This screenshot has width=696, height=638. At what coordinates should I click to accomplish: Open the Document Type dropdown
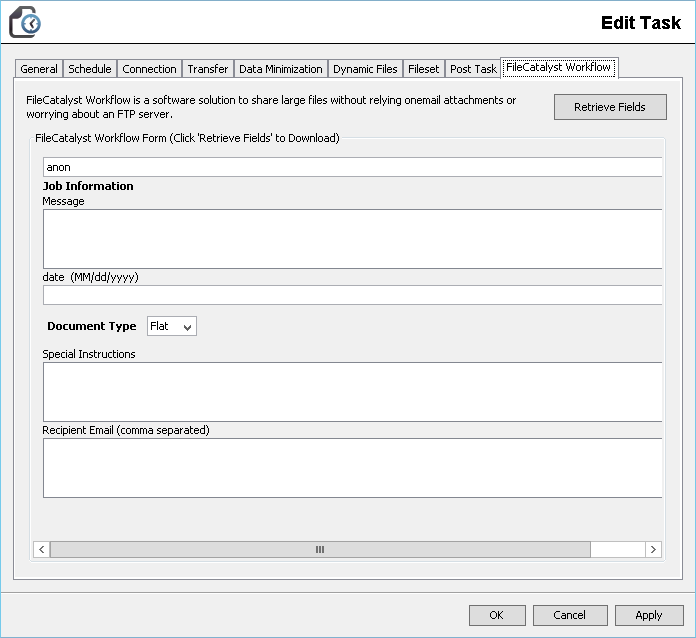pyautogui.click(x=172, y=326)
